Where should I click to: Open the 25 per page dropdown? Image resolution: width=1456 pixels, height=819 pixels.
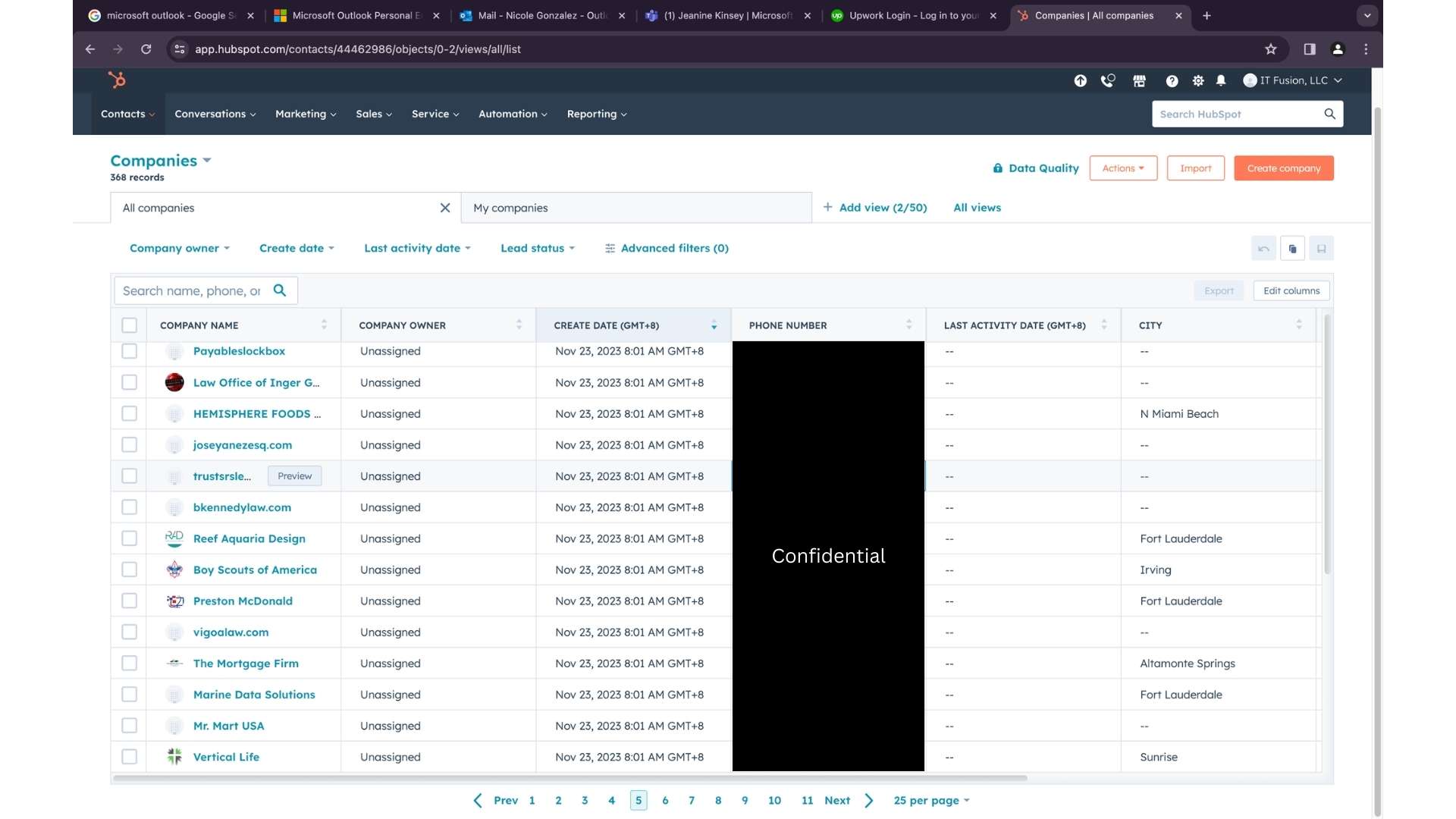coord(931,800)
